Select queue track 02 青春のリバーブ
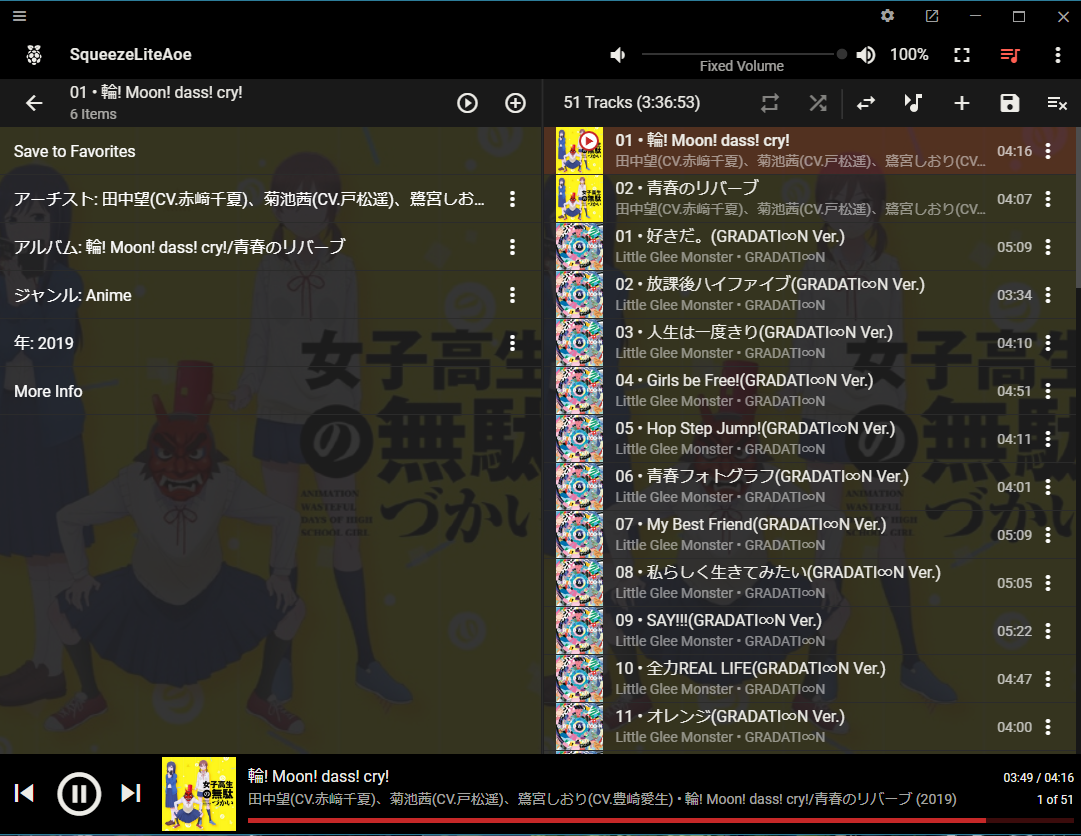1081x836 pixels. coord(810,198)
